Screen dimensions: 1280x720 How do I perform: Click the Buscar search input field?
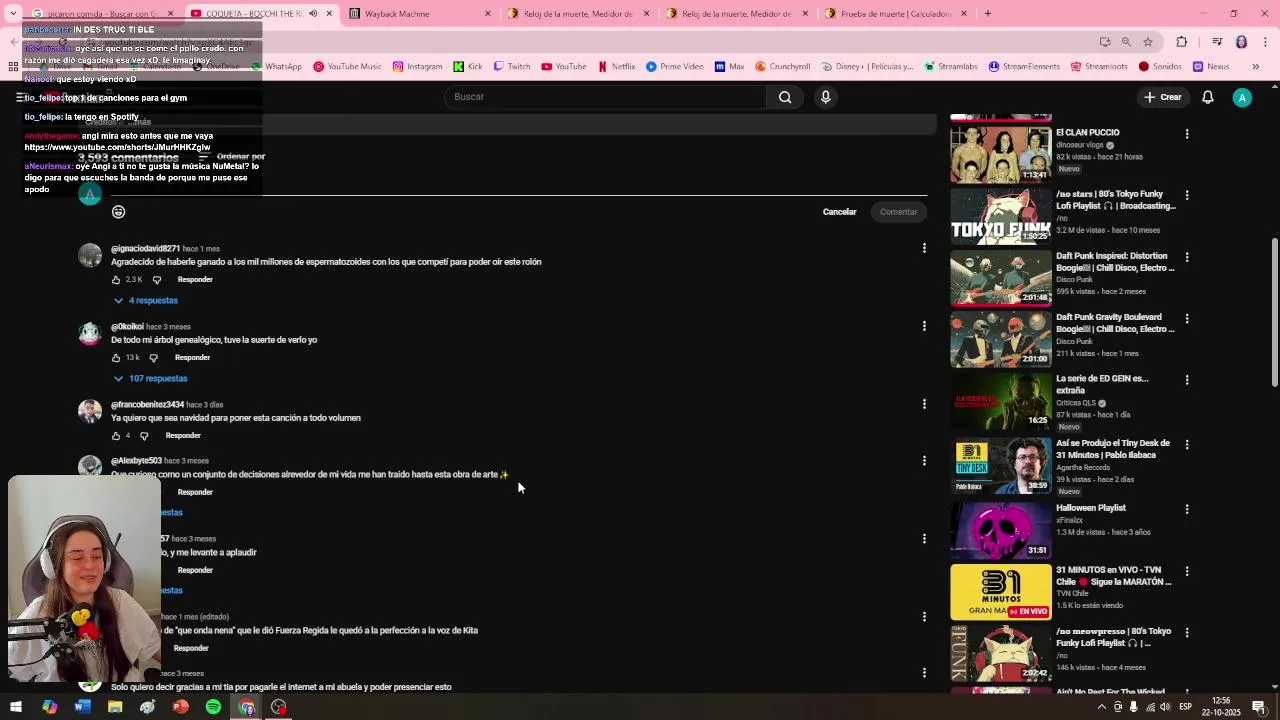pyautogui.click(x=605, y=97)
